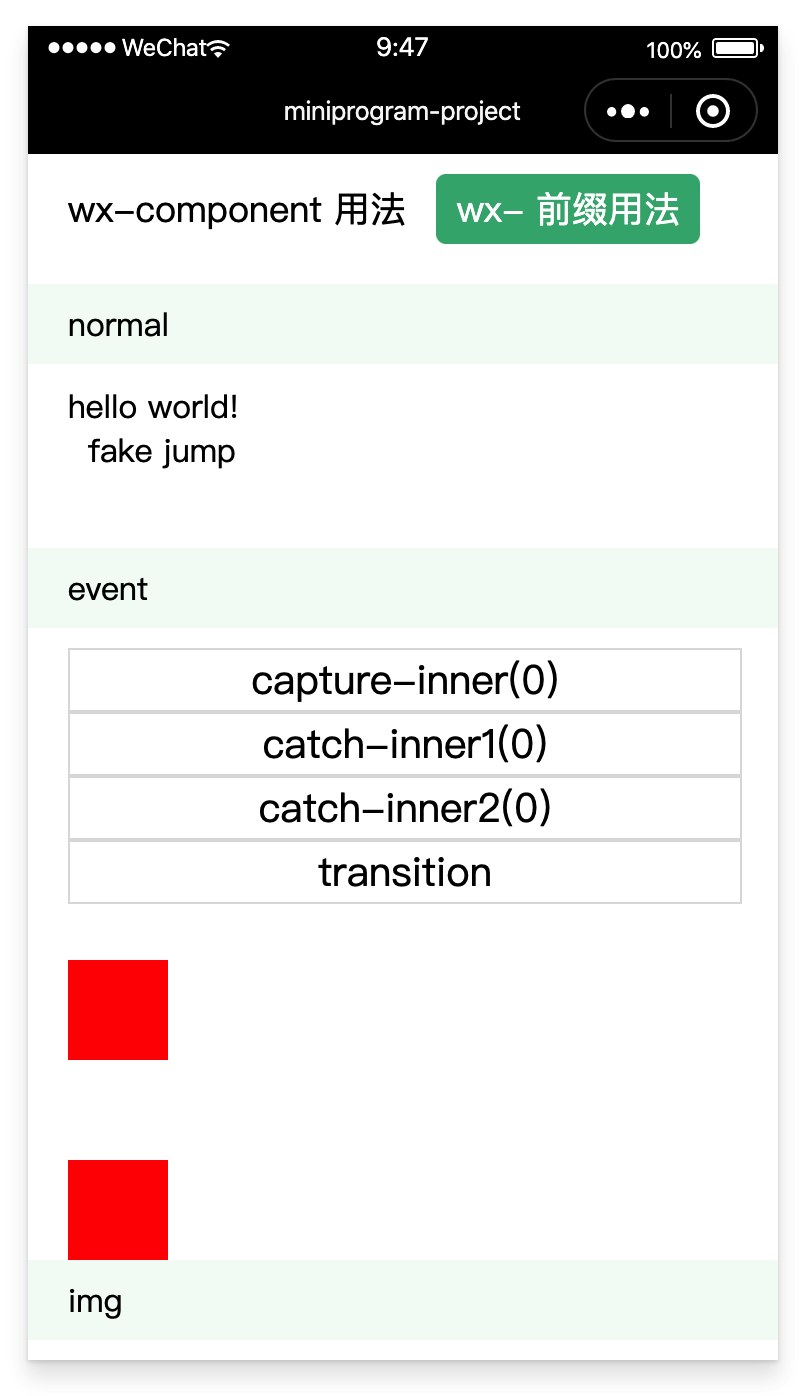Select the wx-component 用法 label
Screen dimensions: 808x1396
tap(237, 210)
